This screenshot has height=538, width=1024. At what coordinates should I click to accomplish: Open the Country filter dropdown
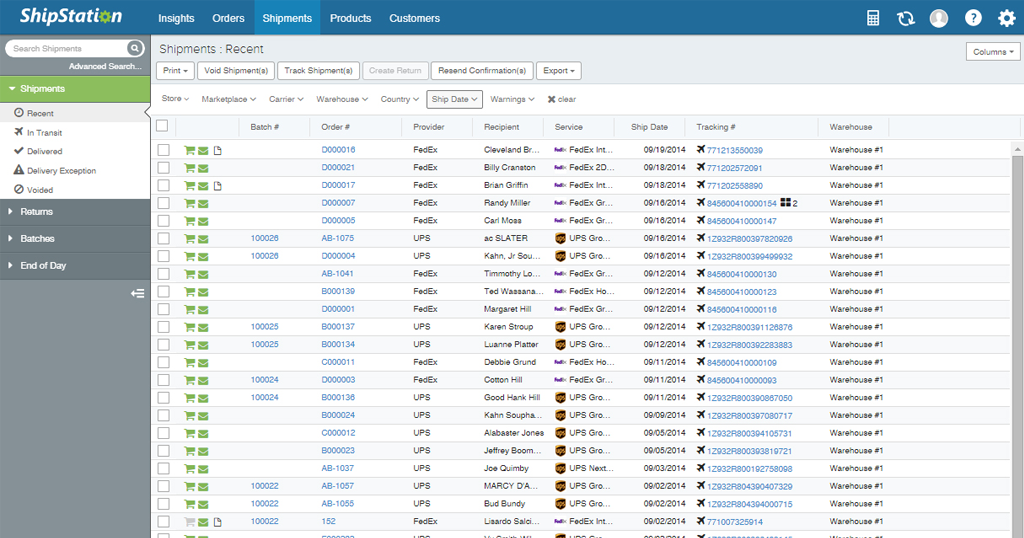coord(400,99)
